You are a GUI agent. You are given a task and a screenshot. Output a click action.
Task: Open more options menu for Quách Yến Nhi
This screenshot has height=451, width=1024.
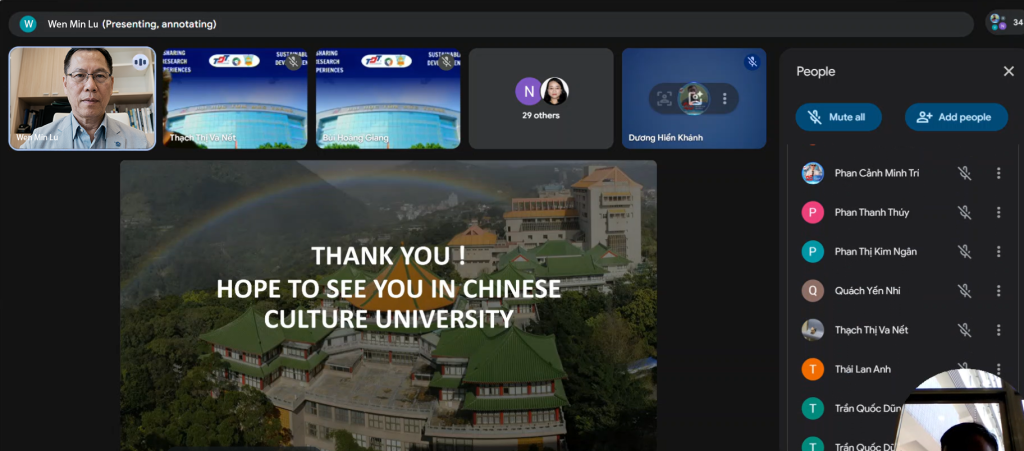pyautogui.click(x=998, y=291)
